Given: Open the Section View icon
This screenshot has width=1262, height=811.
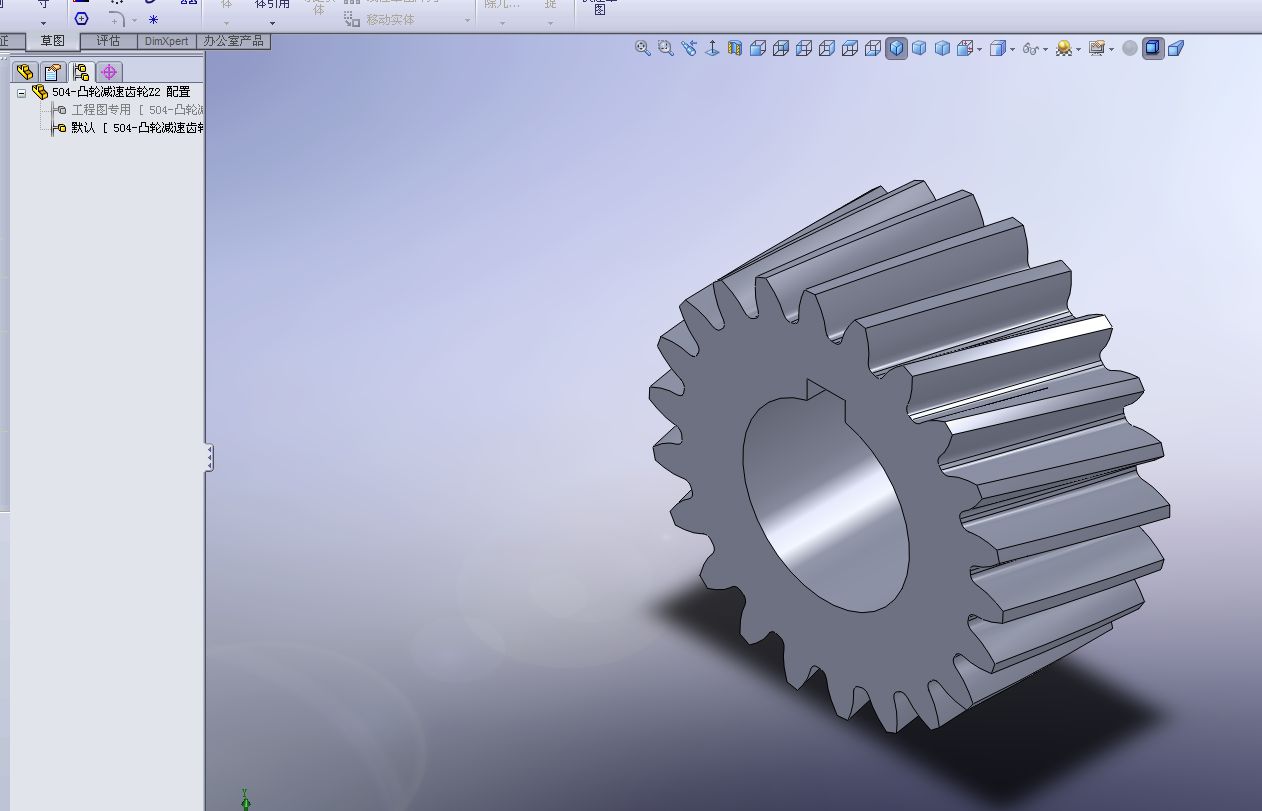Looking at the screenshot, I should tap(735, 48).
